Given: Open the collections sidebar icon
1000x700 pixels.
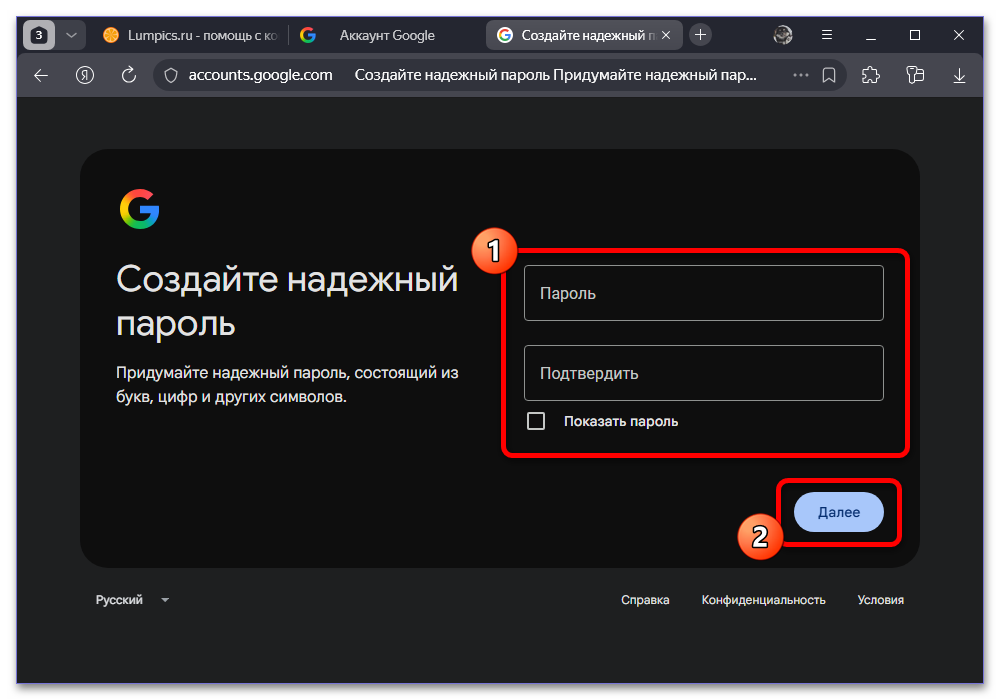Looking at the screenshot, I should click(915, 75).
